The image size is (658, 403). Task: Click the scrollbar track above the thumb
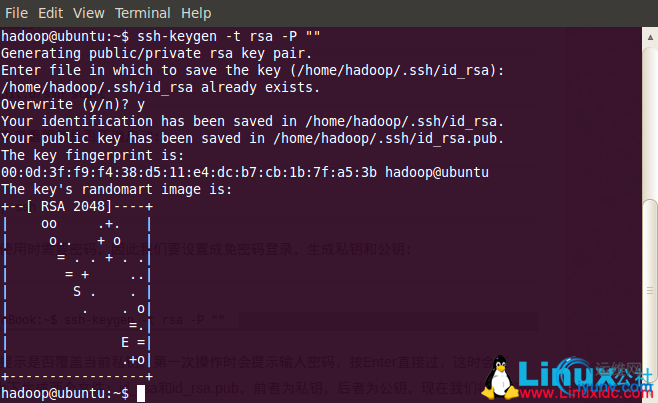[650, 122]
